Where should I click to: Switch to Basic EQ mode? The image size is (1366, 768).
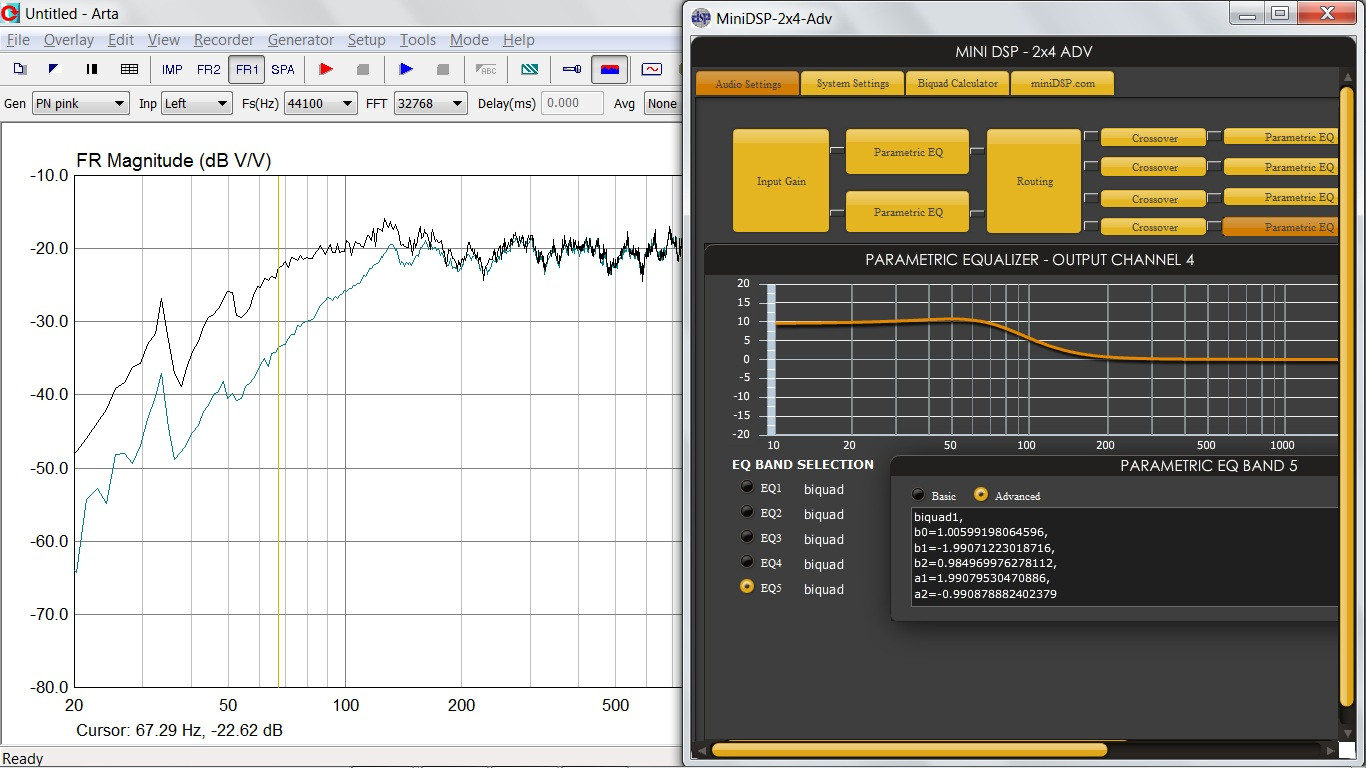[918, 495]
